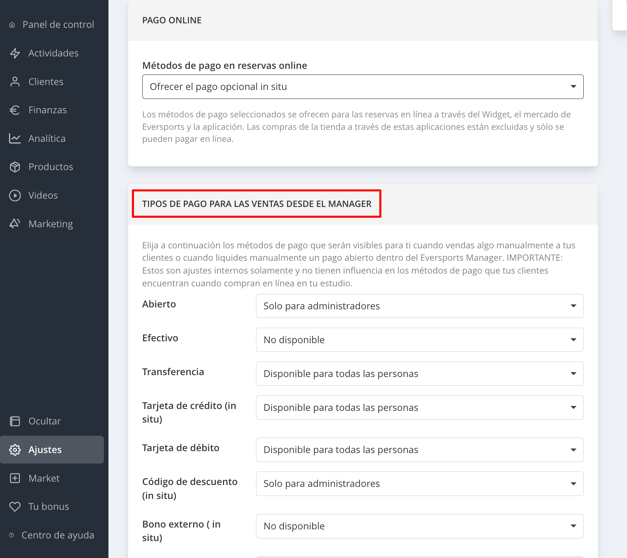Open Métodos de pago en reservas online dropdown

362,87
